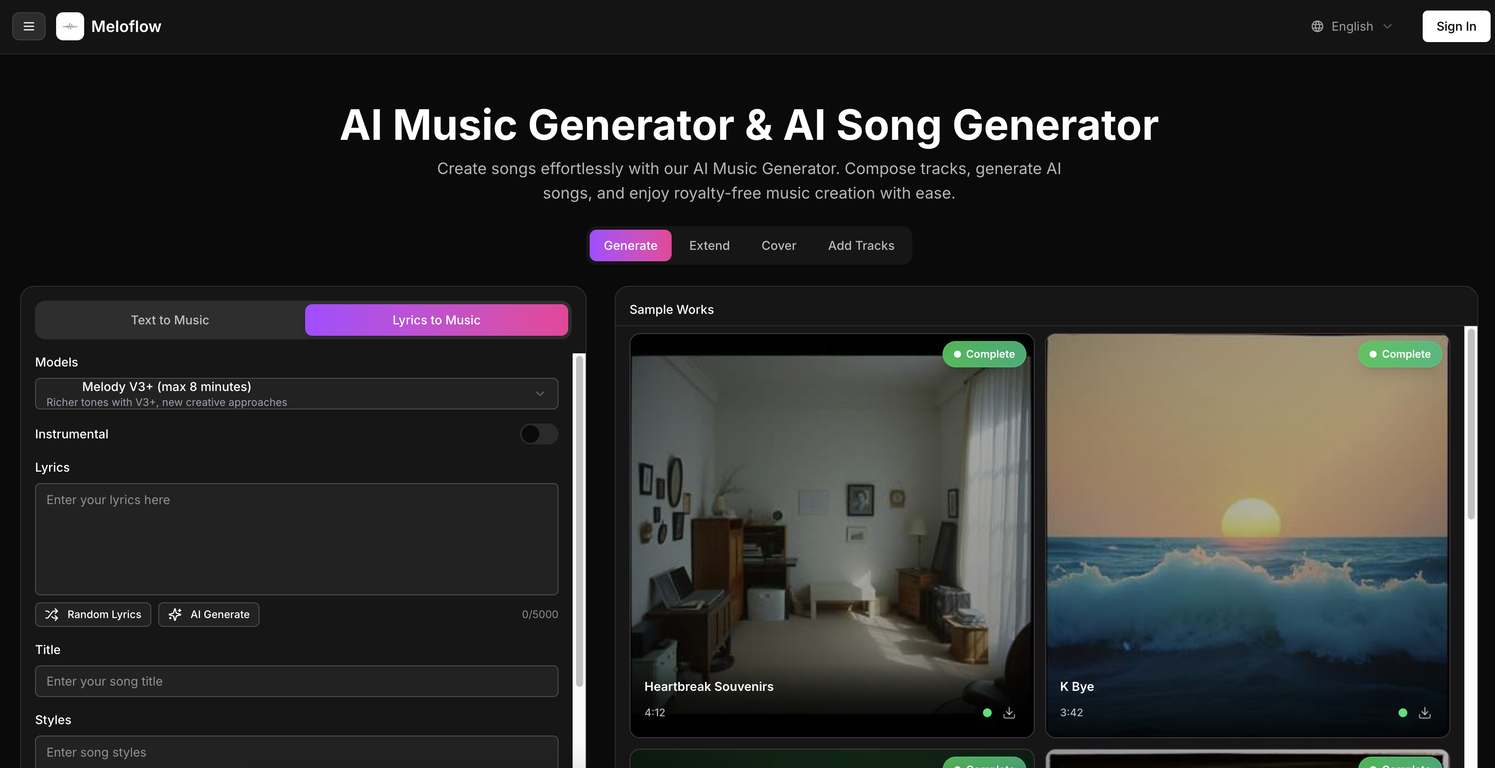Click the Enter your lyrics text area

pos(296,539)
